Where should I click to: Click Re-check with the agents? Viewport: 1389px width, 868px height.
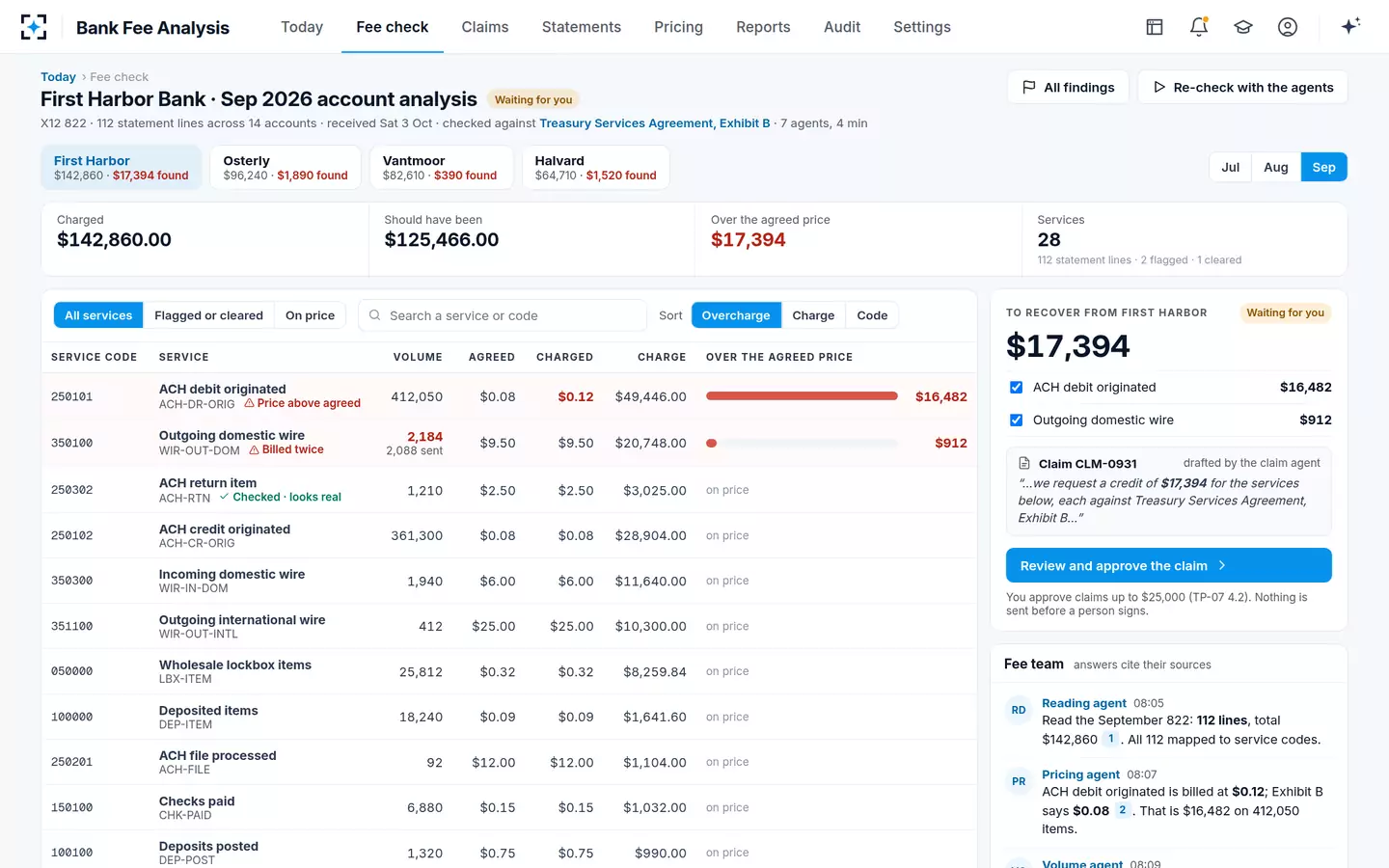click(1242, 87)
